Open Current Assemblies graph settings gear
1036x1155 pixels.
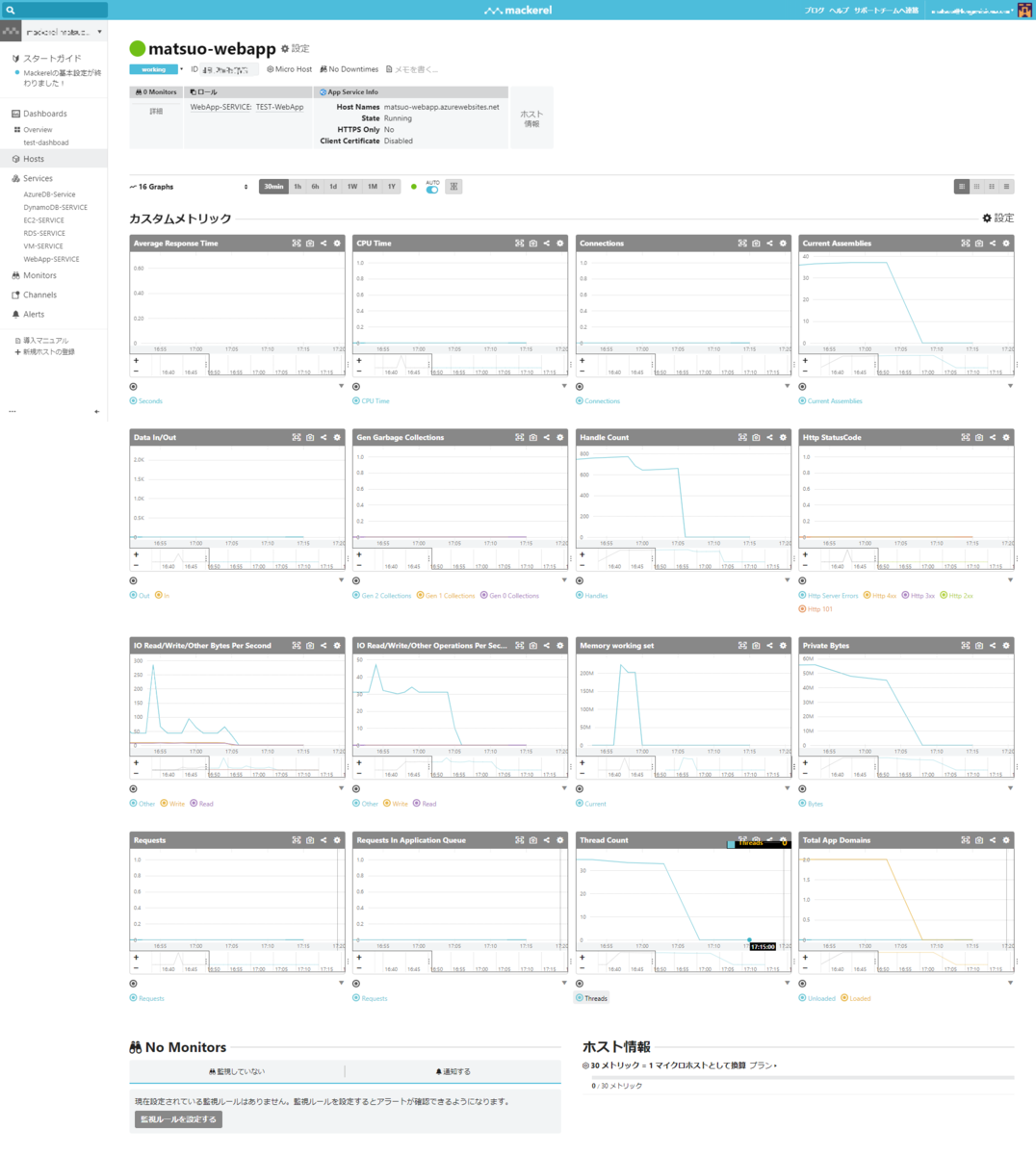point(1006,244)
